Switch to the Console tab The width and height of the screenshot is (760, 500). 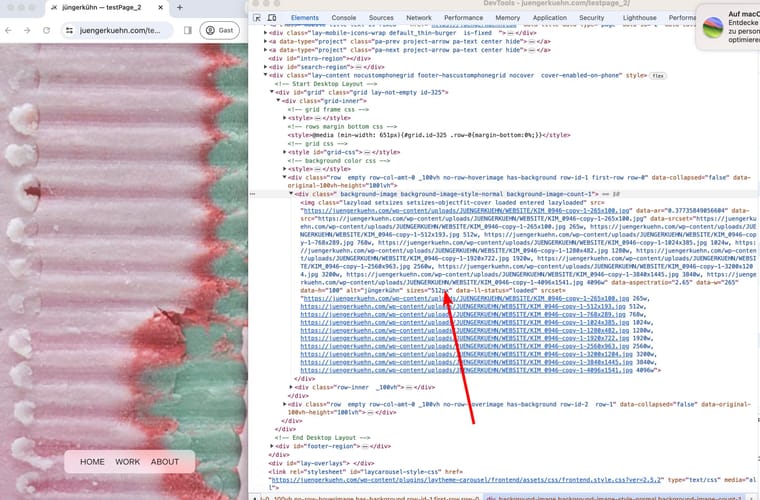pyautogui.click(x=343, y=18)
